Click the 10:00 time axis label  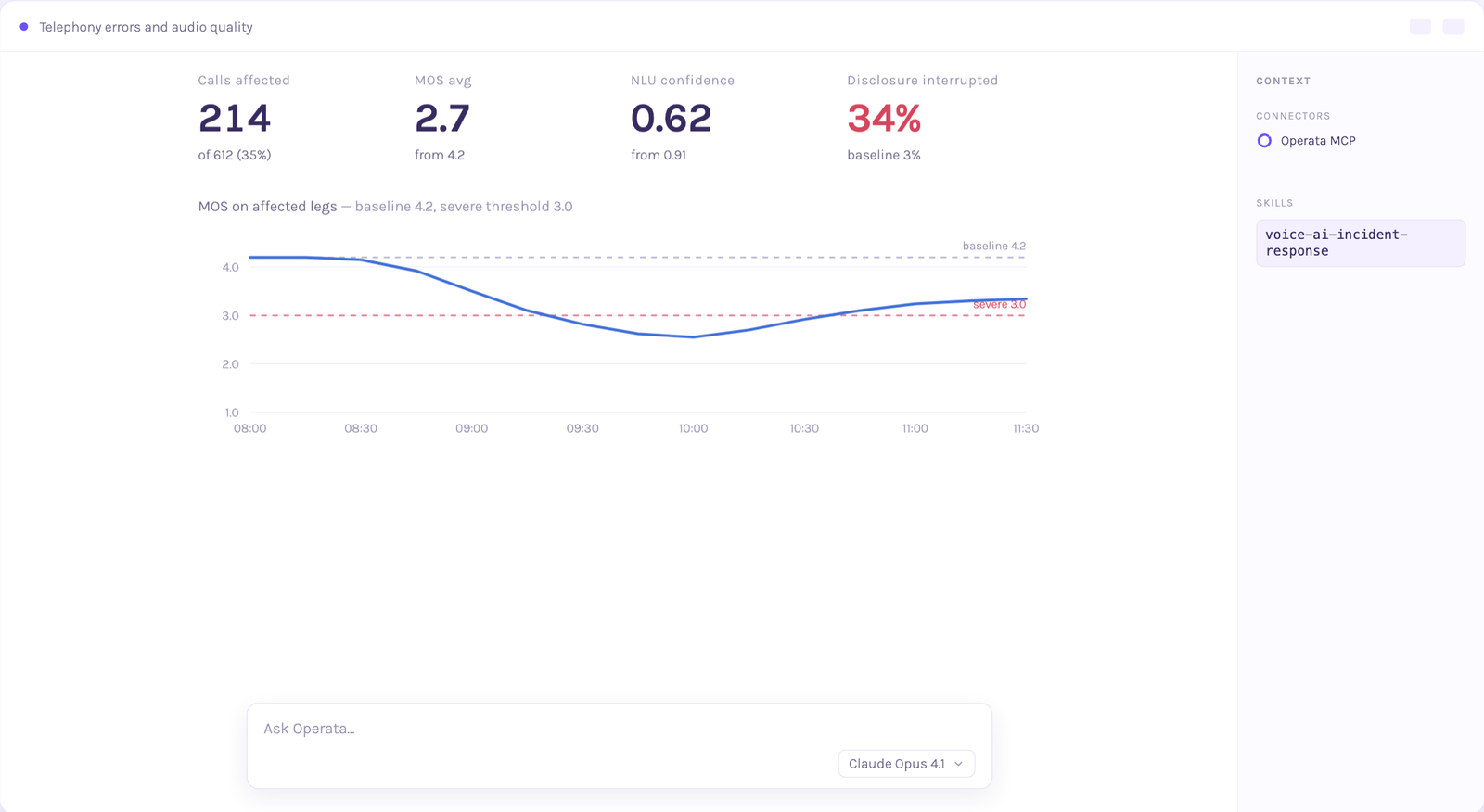click(693, 428)
